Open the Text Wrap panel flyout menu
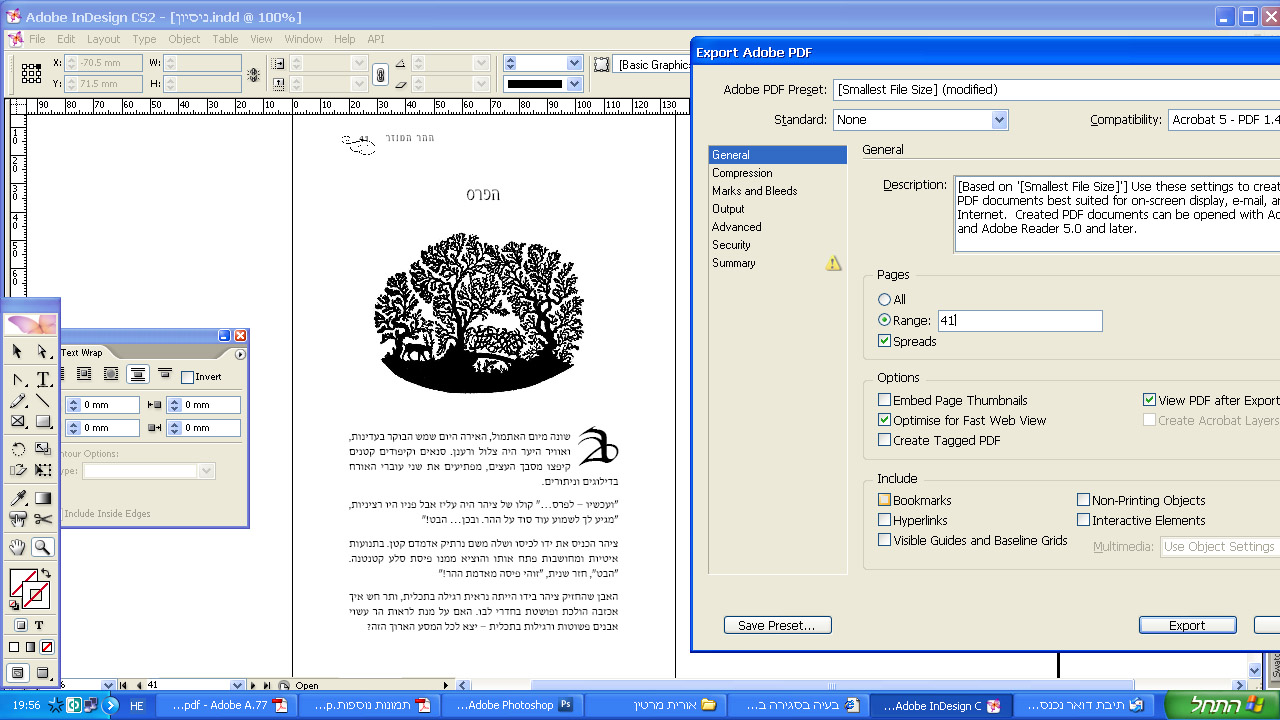The width and height of the screenshot is (1280, 720). tap(240, 354)
